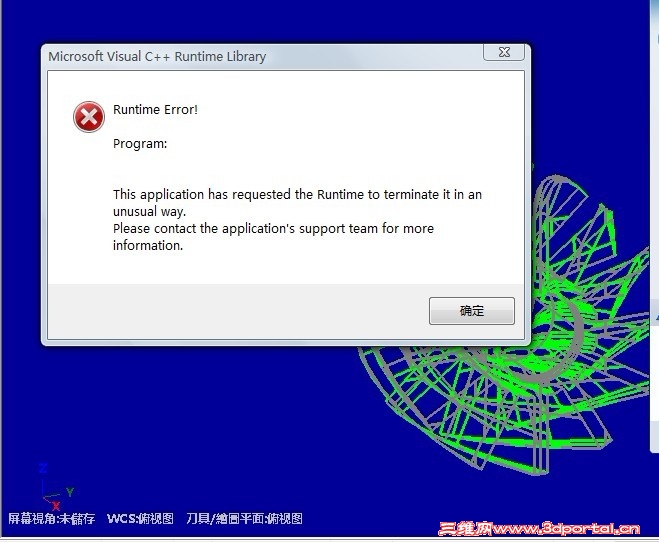
Task: Open the WCS:俯视图 status item
Action: click(140, 518)
